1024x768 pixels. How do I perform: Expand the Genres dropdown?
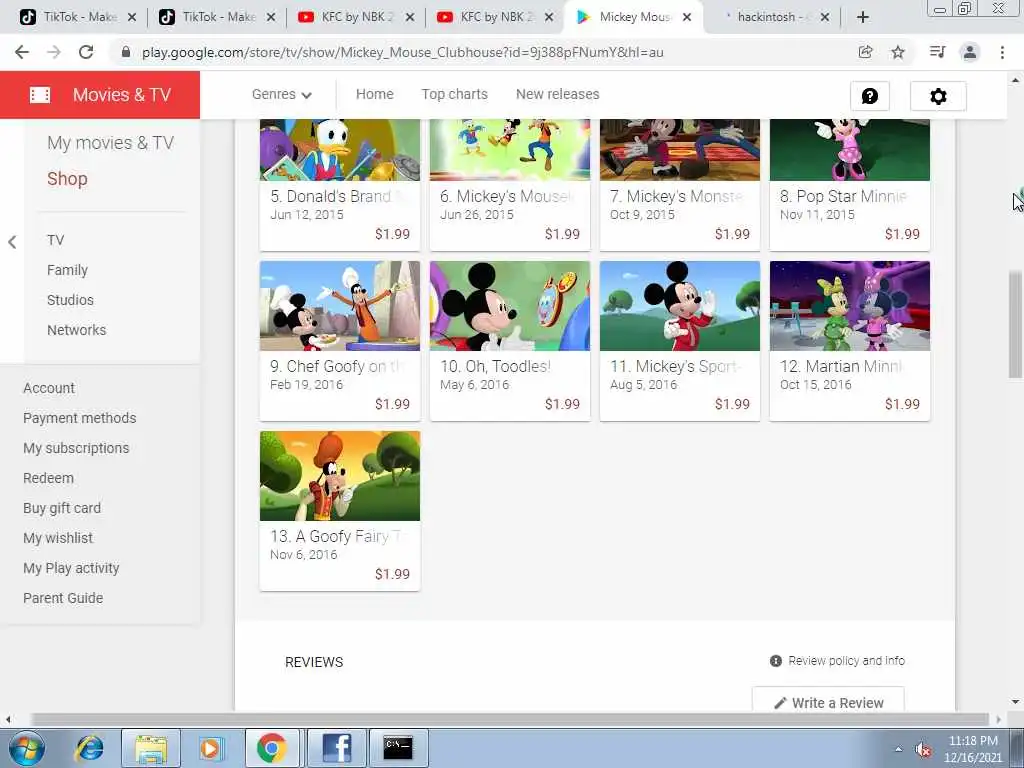point(281,94)
